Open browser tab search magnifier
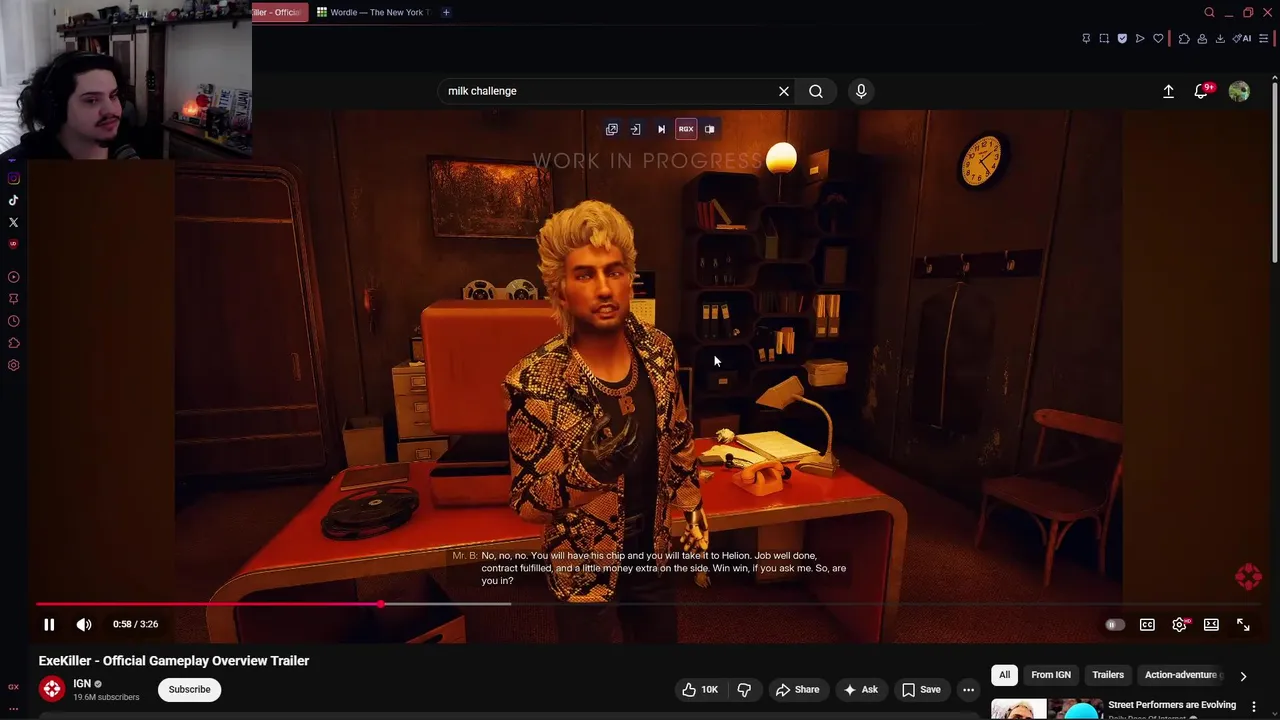Viewport: 1280px width, 720px height. (x=1209, y=12)
